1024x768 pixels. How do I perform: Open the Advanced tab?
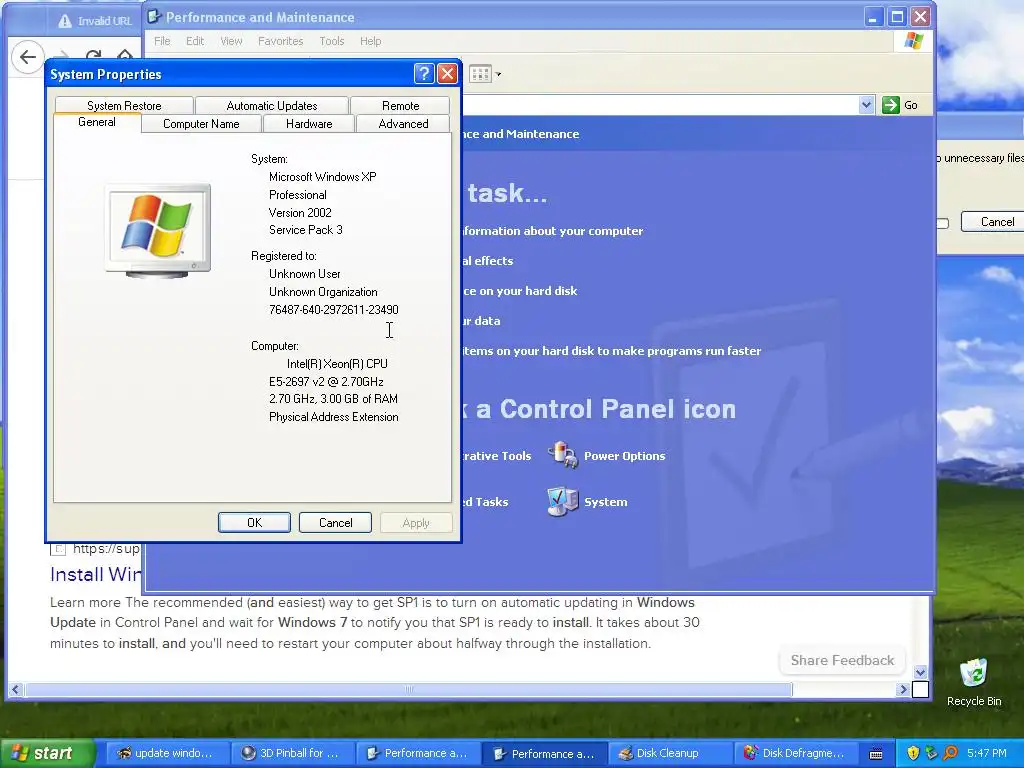pyautogui.click(x=403, y=123)
